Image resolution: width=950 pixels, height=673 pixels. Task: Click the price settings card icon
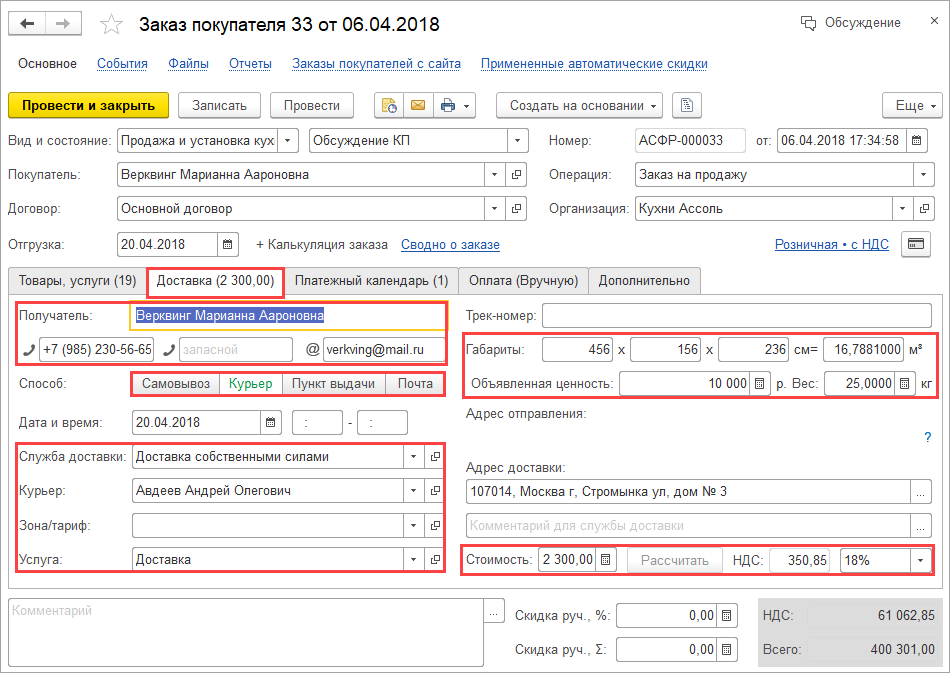pyautogui.click(x=916, y=244)
